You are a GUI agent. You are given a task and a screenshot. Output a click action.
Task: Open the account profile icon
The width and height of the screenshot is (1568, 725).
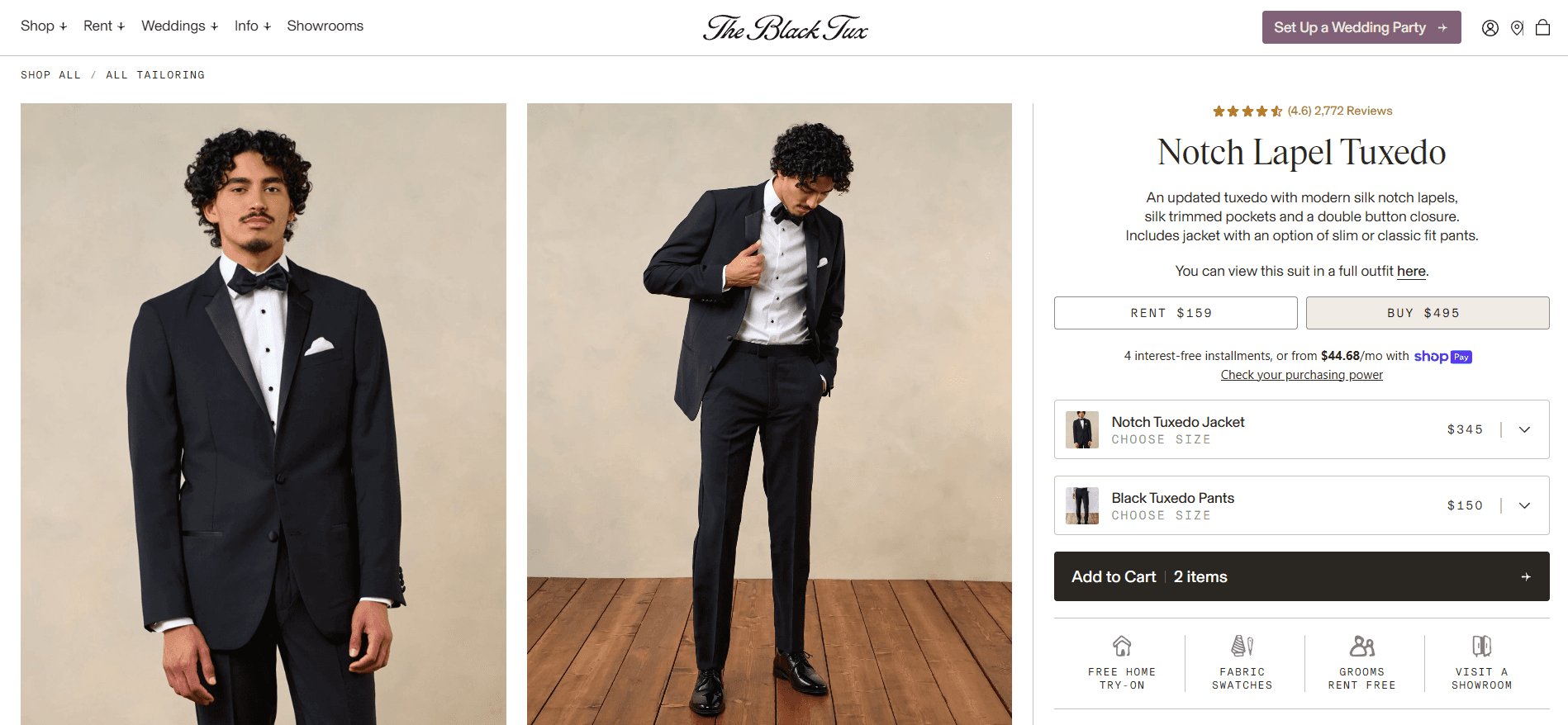(x=1490, y=27)
